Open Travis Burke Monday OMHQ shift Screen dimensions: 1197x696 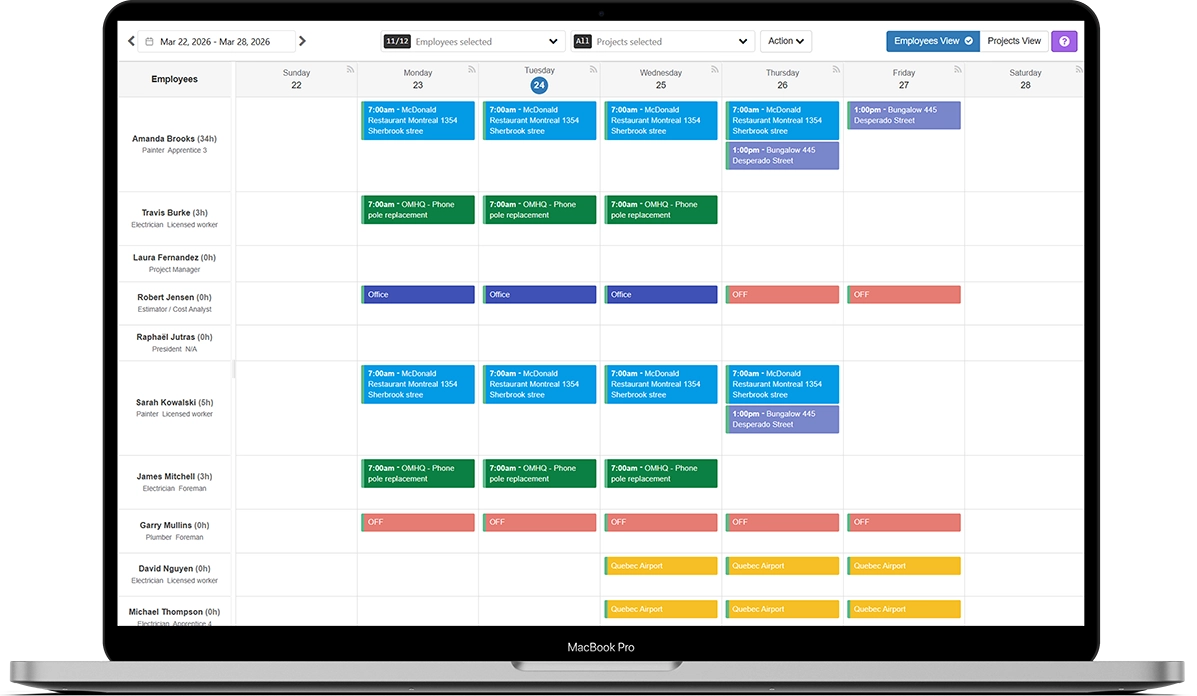pos(418,210)
